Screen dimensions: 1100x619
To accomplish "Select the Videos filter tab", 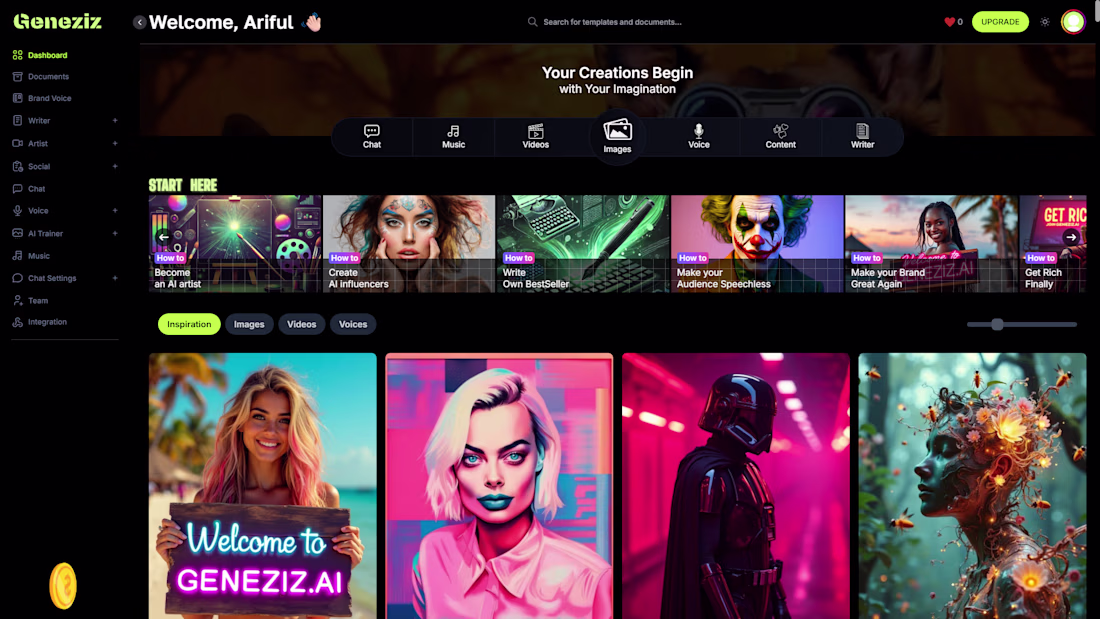I will coord(302,324).
